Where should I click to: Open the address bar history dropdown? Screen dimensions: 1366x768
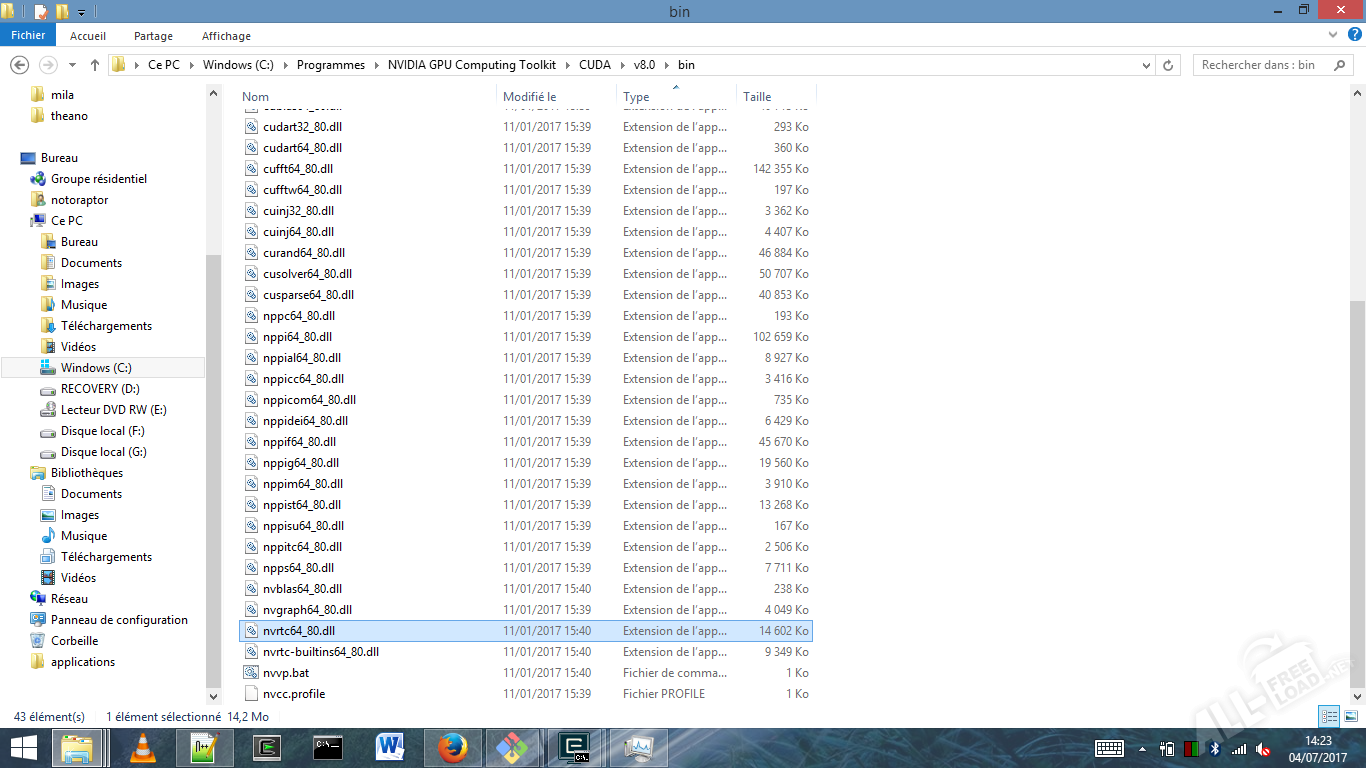[1146, 65]
